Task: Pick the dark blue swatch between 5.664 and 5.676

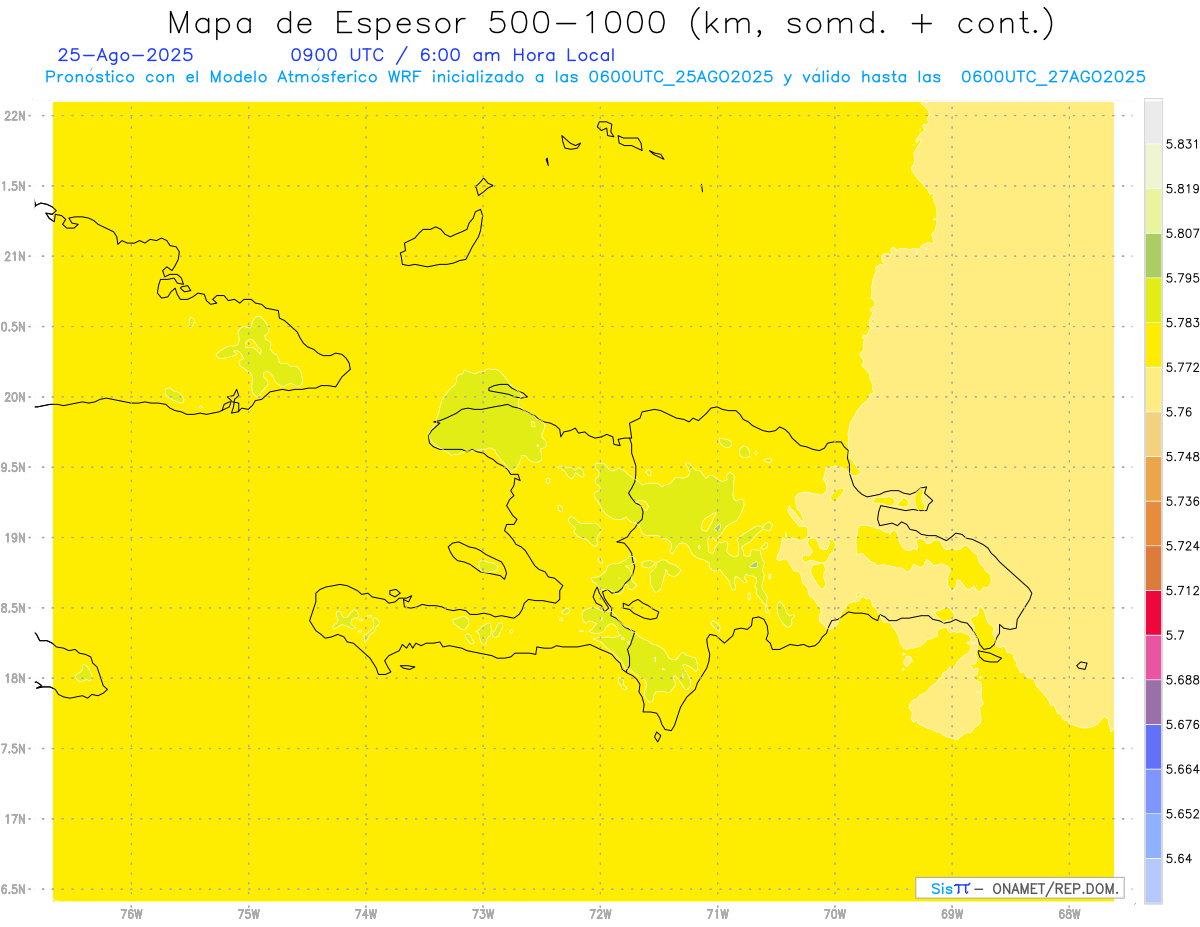Action: coord(1153,746)
